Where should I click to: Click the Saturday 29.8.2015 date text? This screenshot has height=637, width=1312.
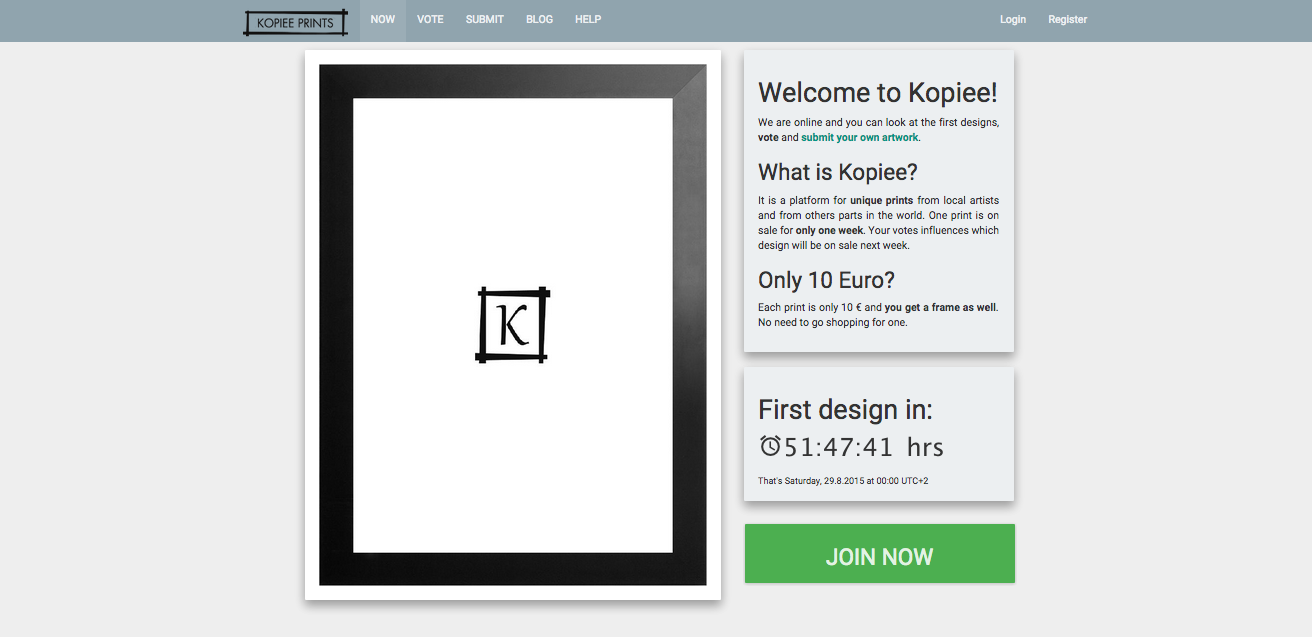pos(843,480)
